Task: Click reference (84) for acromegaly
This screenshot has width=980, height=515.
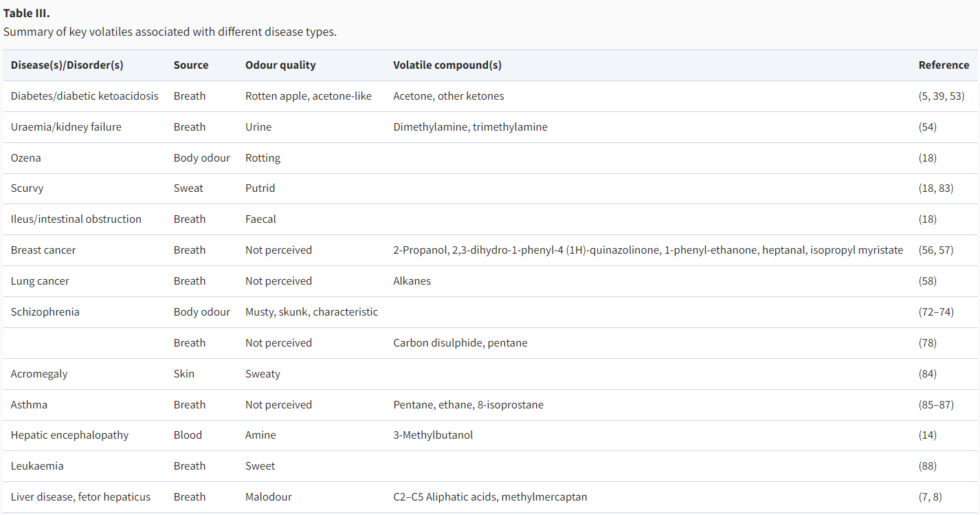Action: (x=930, y=374)
